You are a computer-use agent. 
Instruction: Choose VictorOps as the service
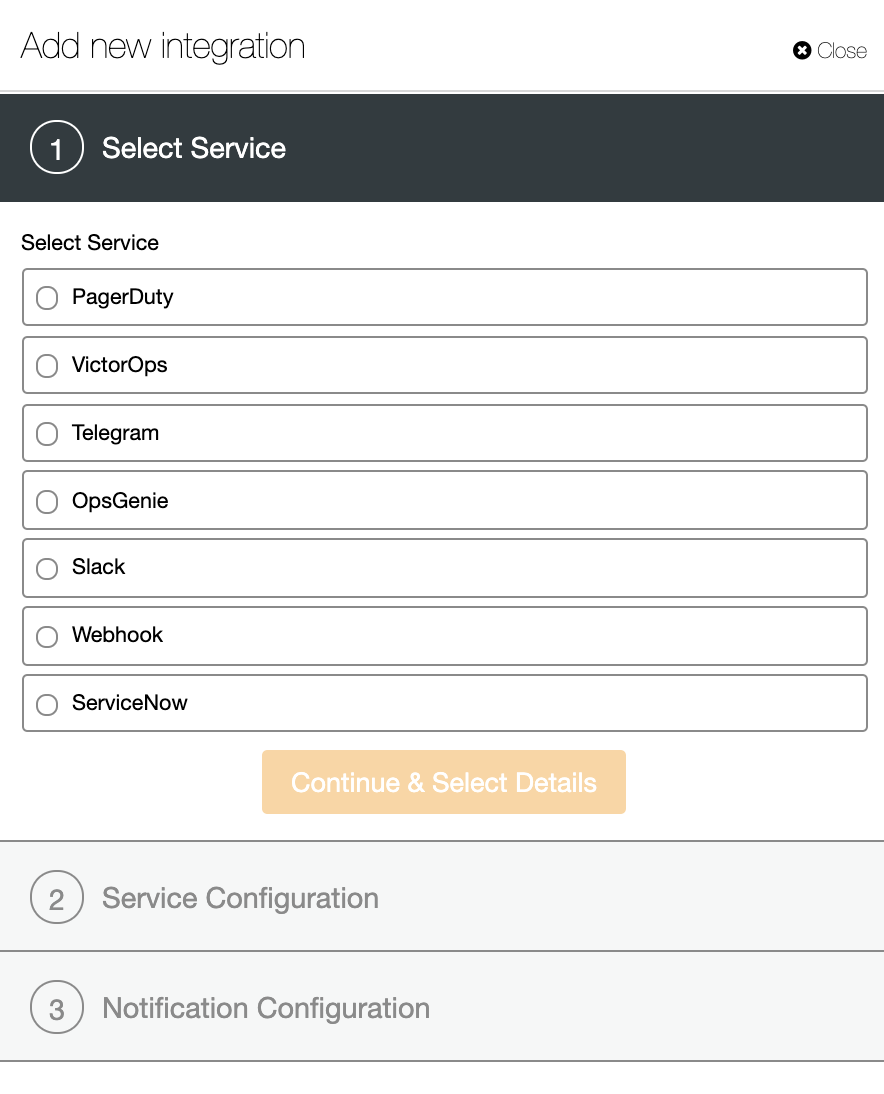(x=47, y=366)
